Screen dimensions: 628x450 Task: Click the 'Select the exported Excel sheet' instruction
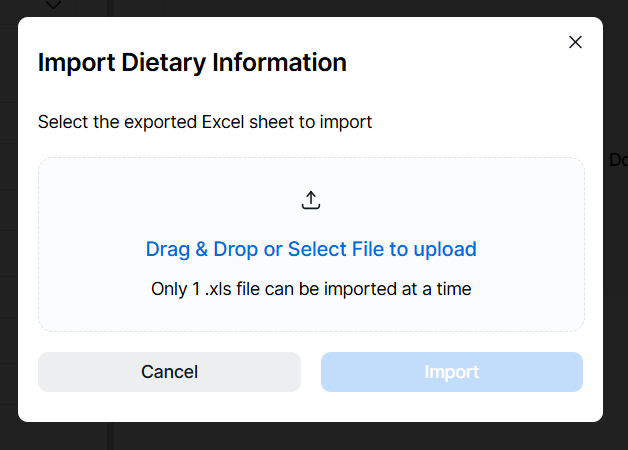pyautogui.click(x=205, y=122)
